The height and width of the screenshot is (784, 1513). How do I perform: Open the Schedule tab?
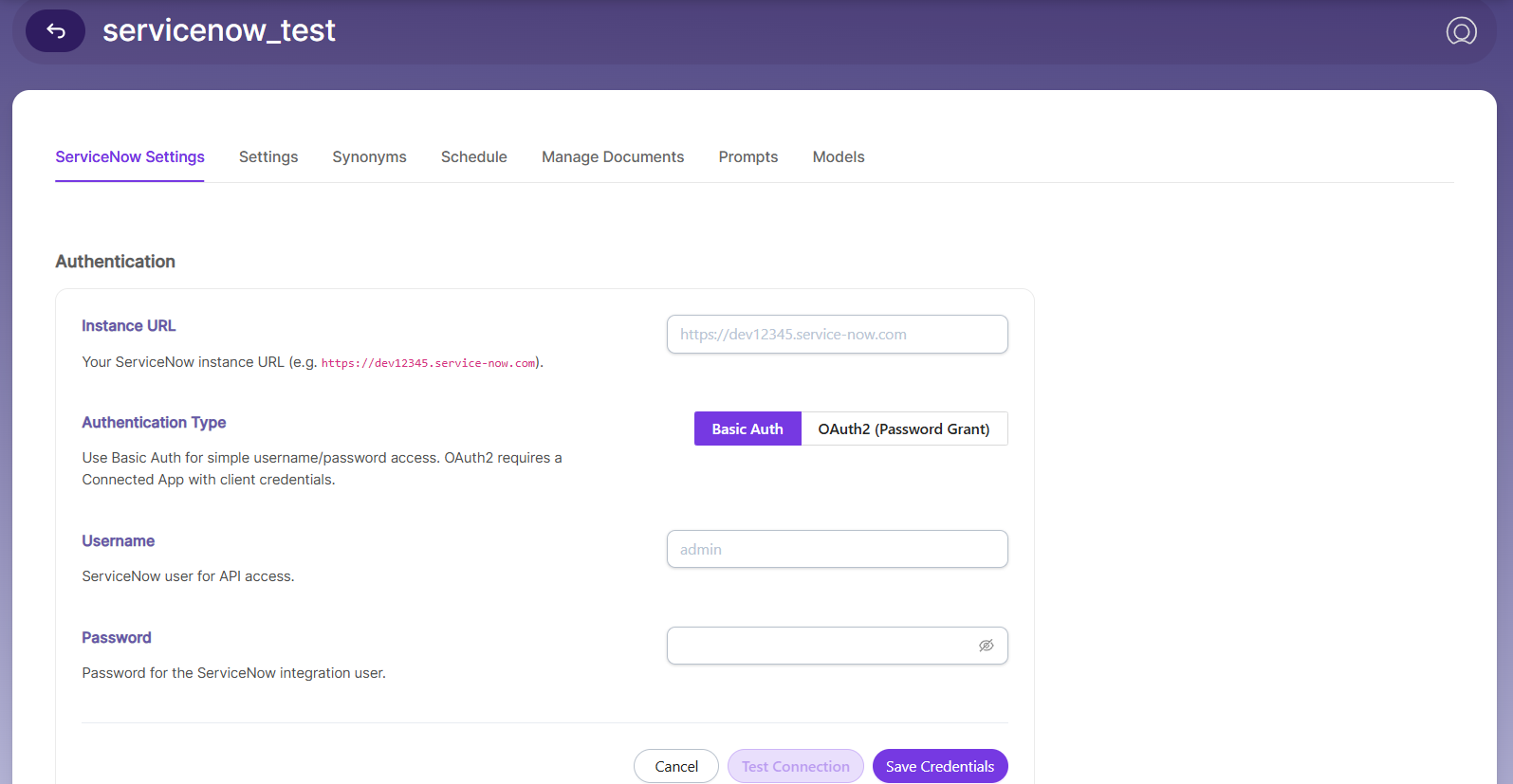474,157
